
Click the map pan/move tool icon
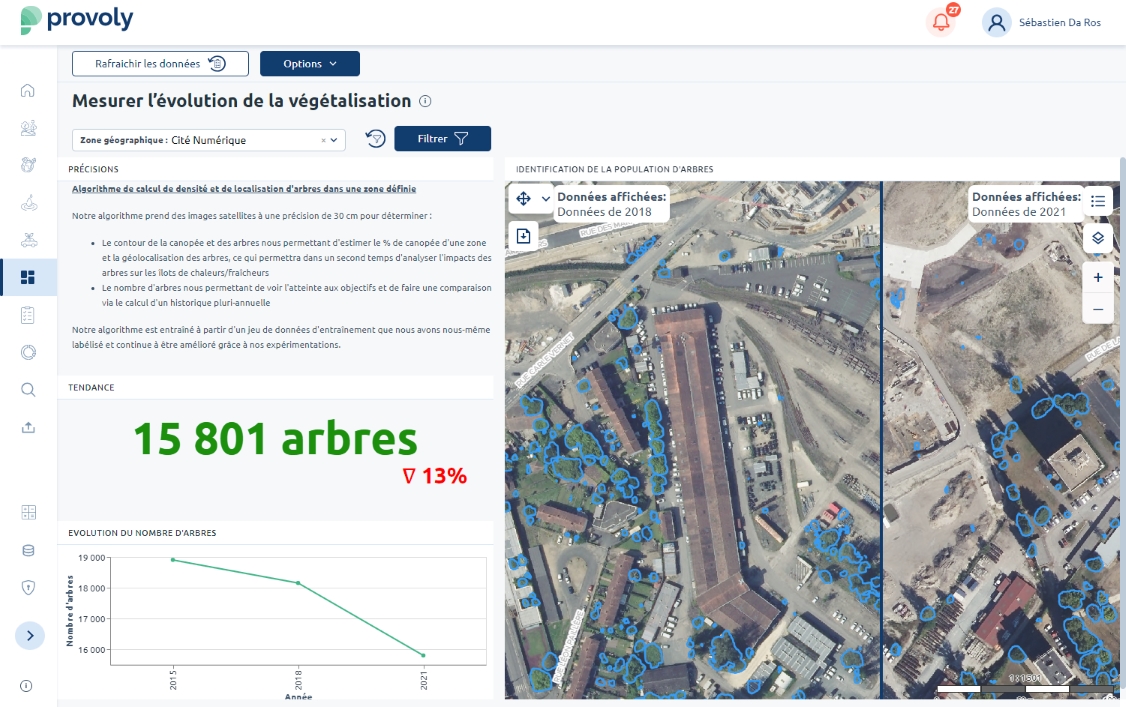click(524, 199)
